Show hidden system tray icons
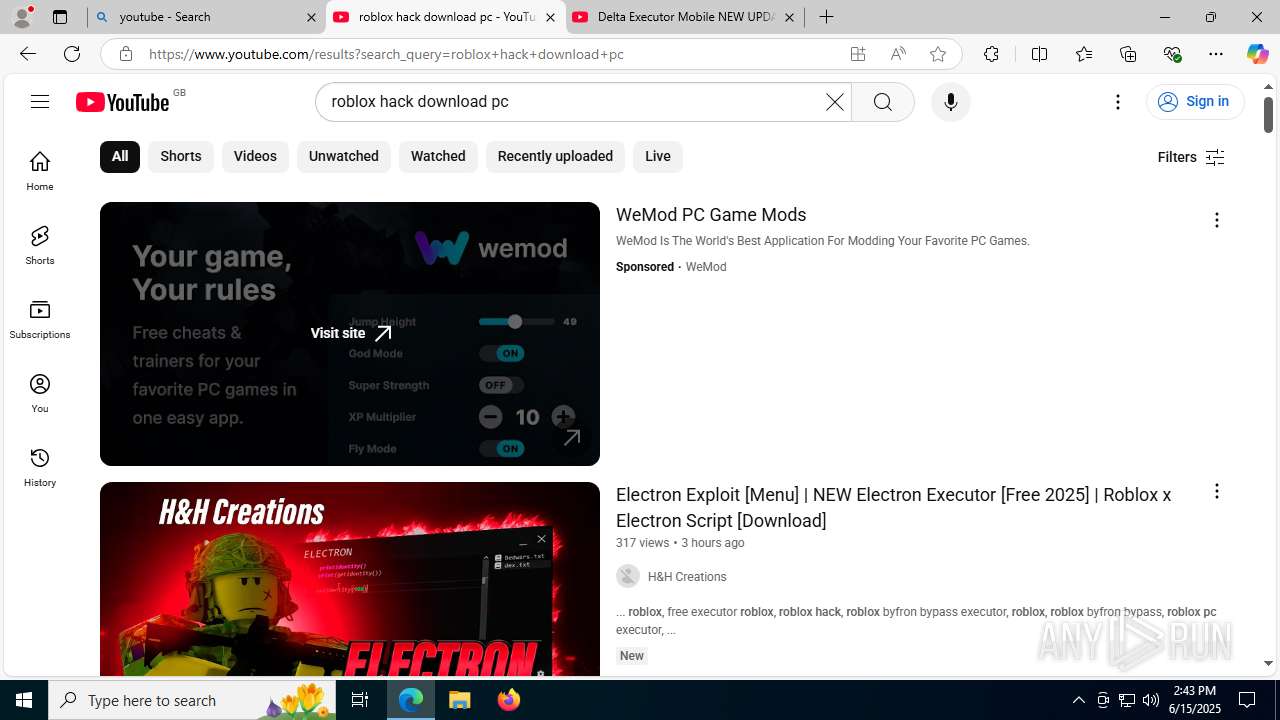Image resolution: width=1280 pixels, height=720 pixels. click(1078, 700)
